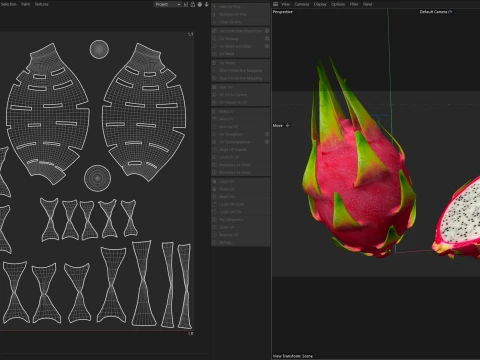Image resolution: width=480 pixels, height=360 pixels.
Task: Run the UV Rectangularize command
Action: pos(237,142)
